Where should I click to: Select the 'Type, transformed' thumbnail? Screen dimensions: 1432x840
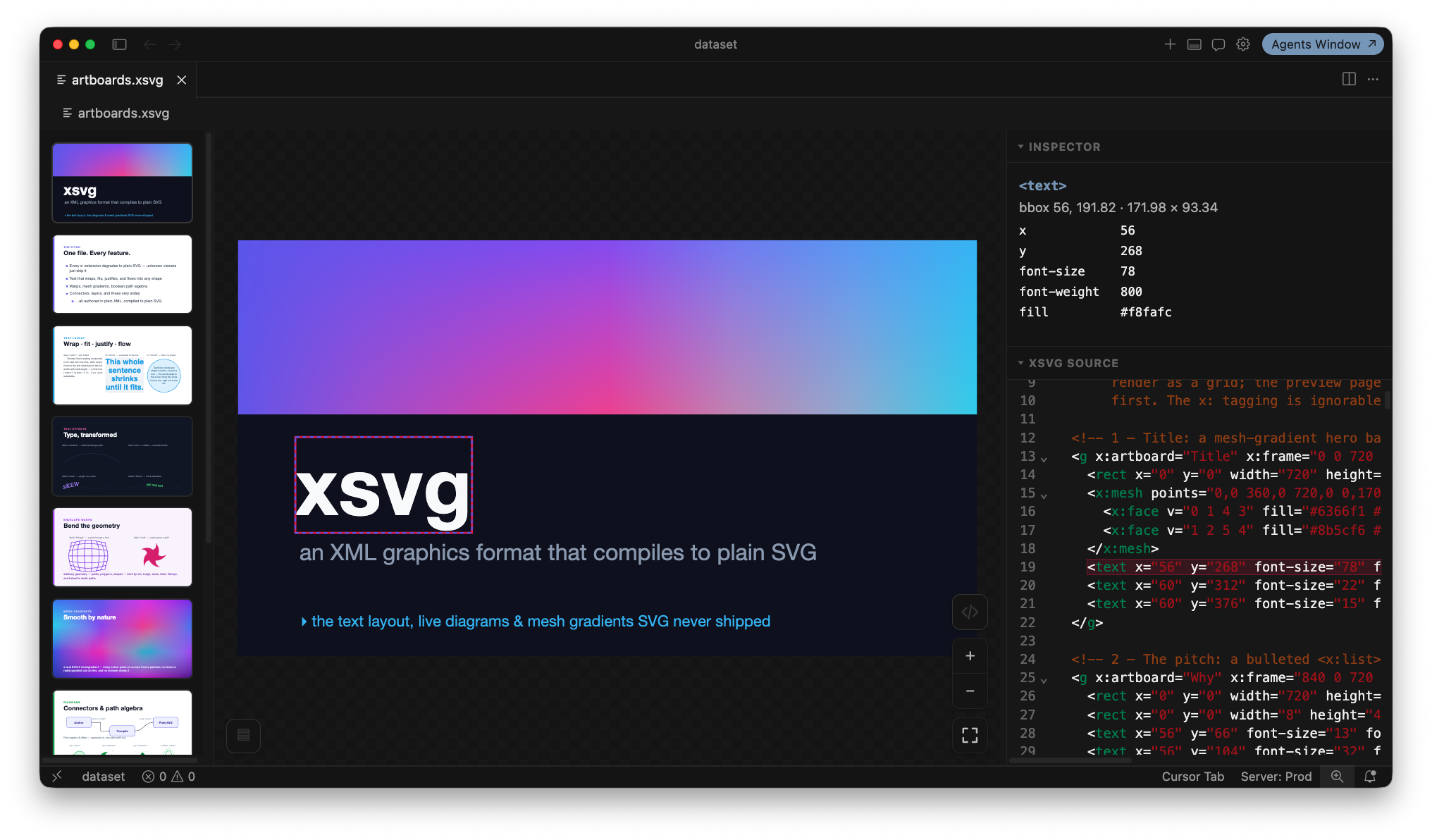pyautogui.click(x=122, y=456)
